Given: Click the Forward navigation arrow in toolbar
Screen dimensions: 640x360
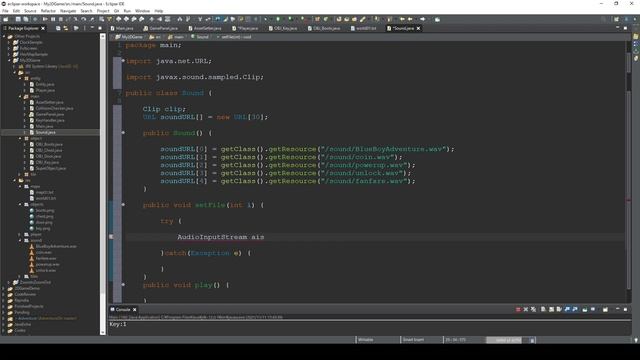Looking at the screenshot, I should coord(422,19).
